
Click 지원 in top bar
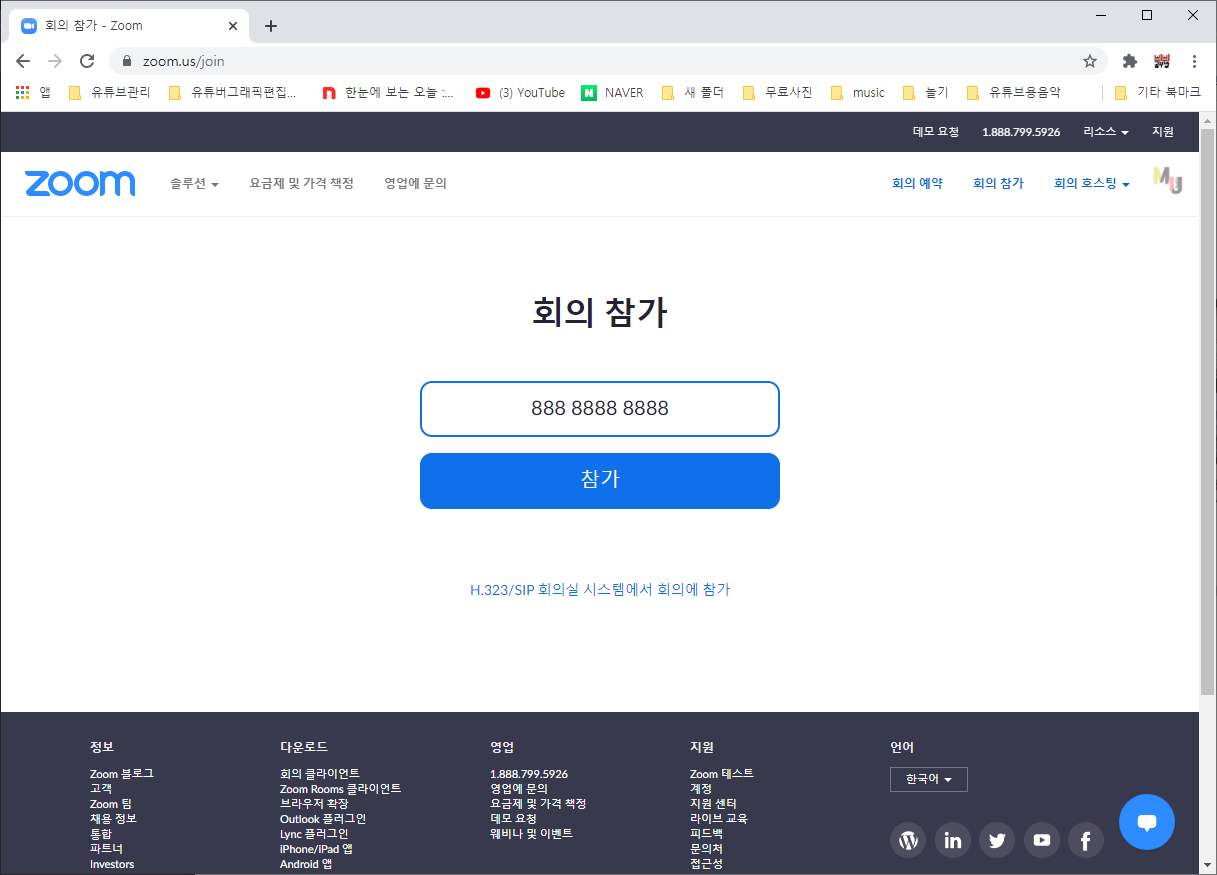[1163, 132]
